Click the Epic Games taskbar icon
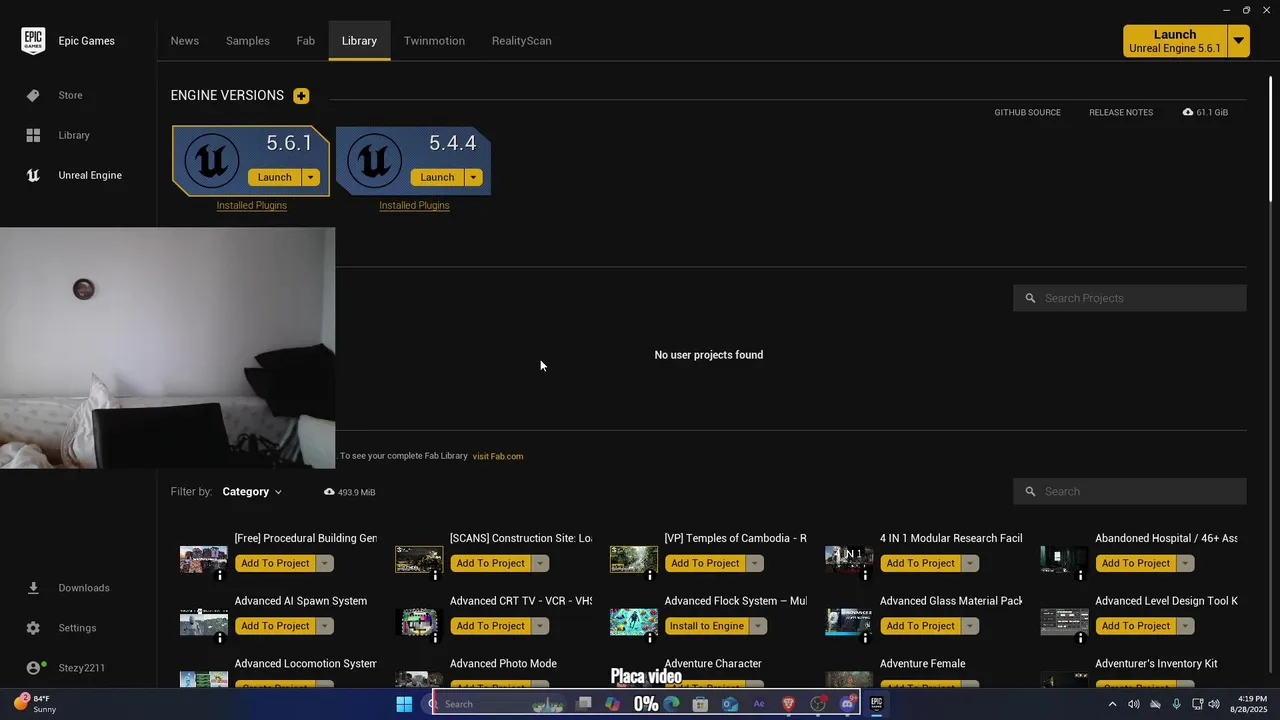 [876, 704]
